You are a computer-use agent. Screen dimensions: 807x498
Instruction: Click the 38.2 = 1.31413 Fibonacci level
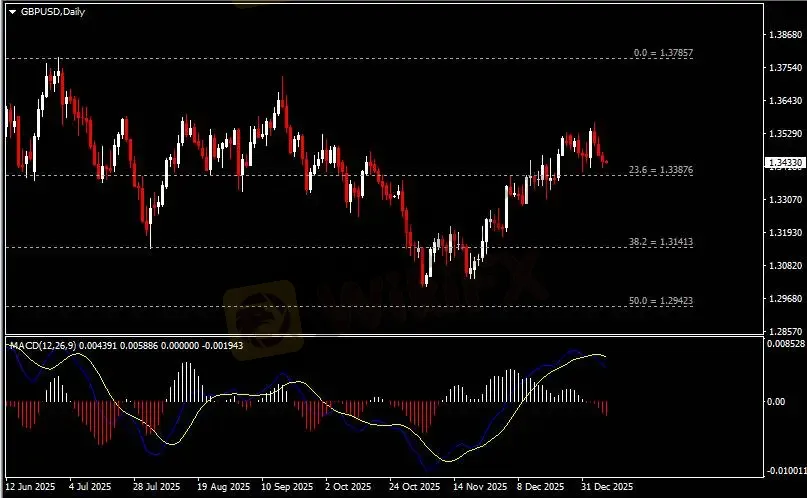click(661, 242)
